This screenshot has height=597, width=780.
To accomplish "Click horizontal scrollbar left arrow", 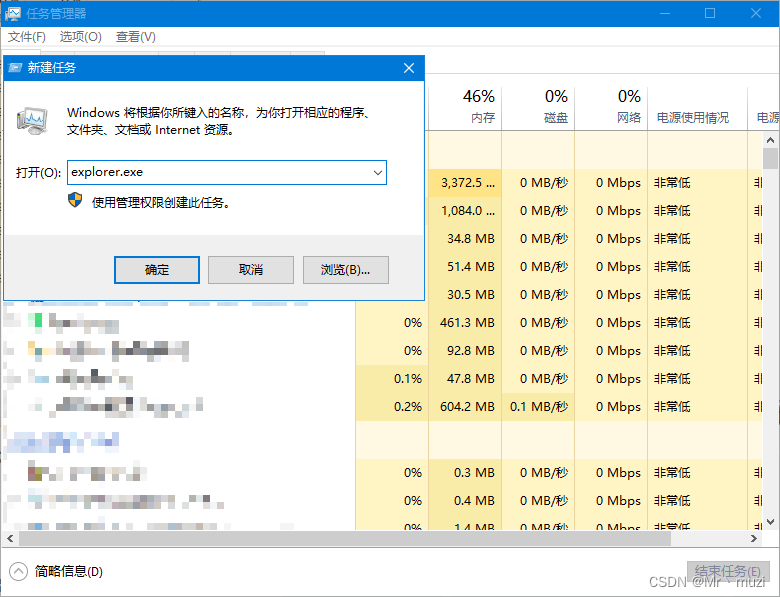I will [10, 538].
